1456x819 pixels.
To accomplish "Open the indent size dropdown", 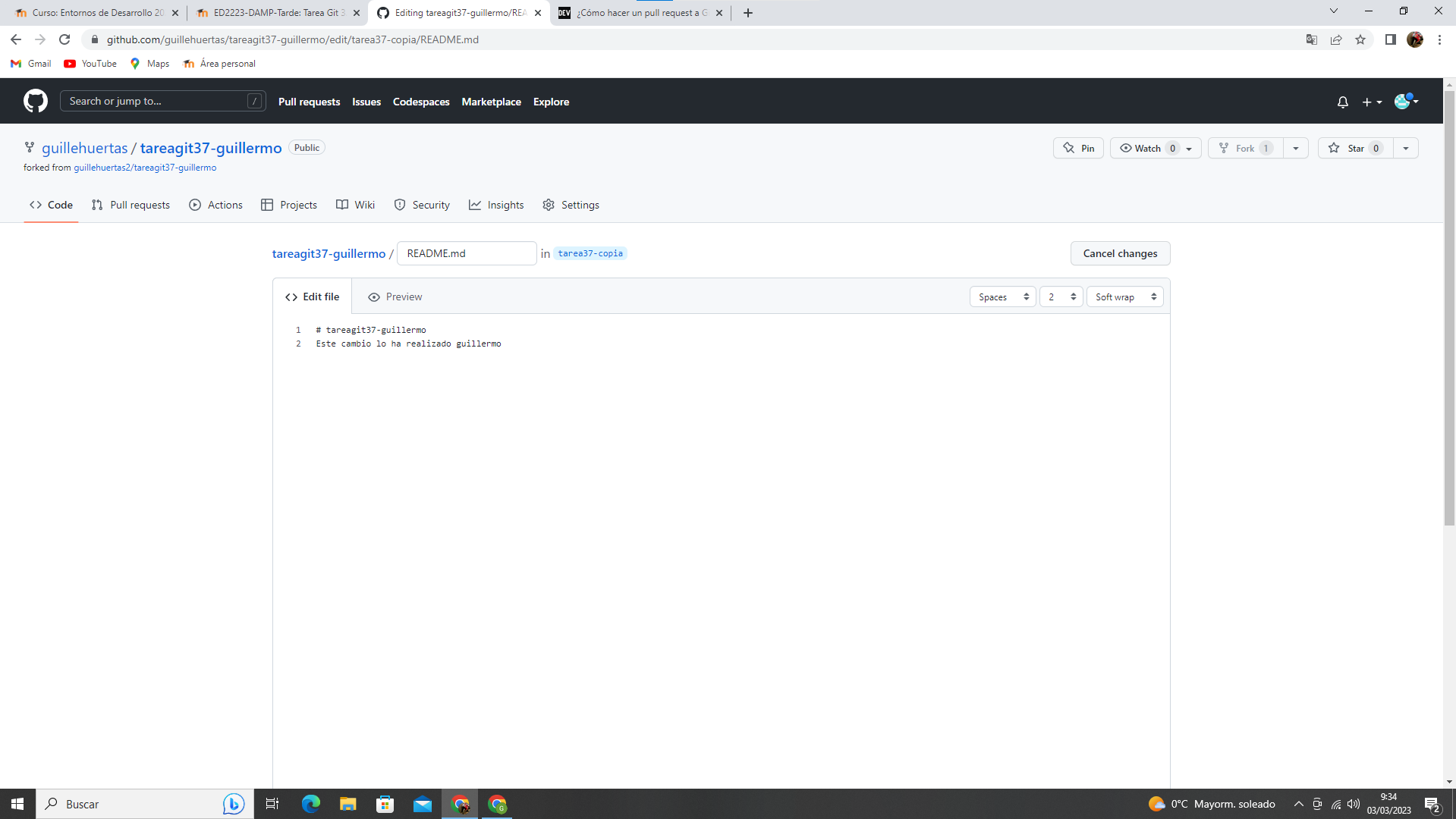I will (1061, 297).
